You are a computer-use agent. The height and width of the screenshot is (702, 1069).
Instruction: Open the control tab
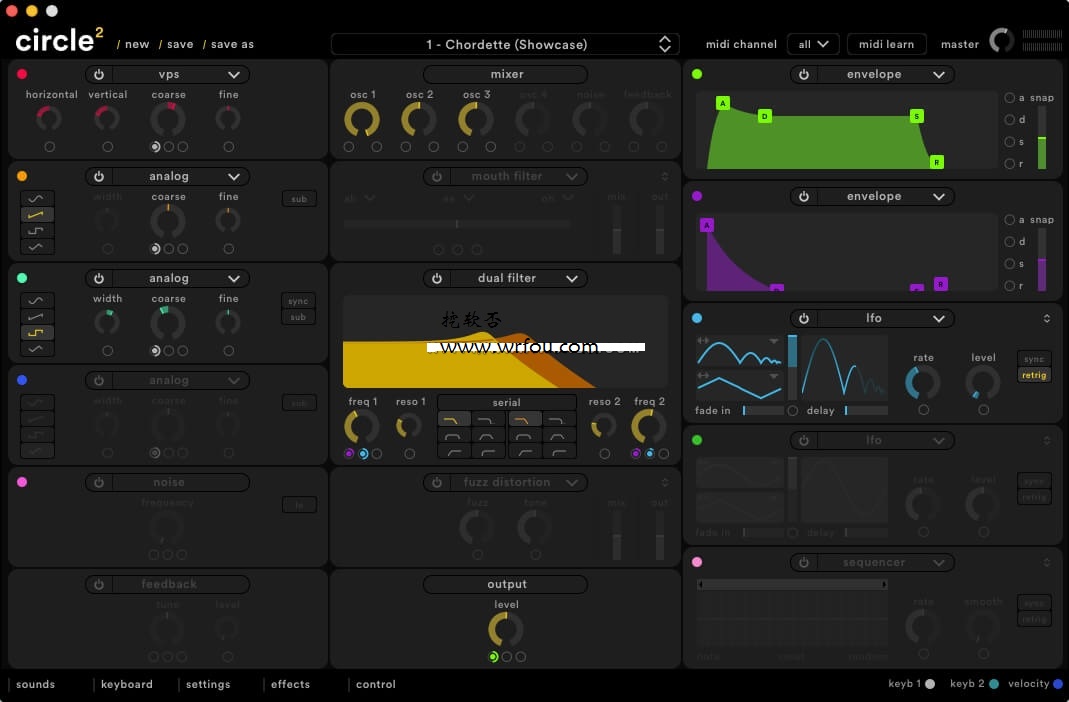click(x=376, y=684)
